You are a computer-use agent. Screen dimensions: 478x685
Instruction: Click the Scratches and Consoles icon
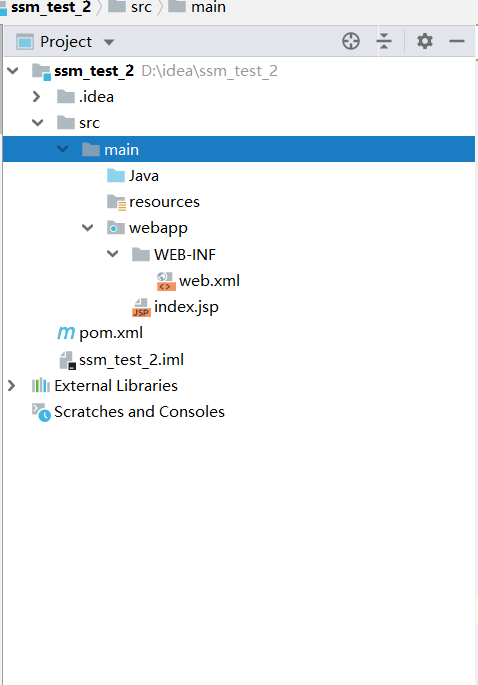click(x=41, y=412)
